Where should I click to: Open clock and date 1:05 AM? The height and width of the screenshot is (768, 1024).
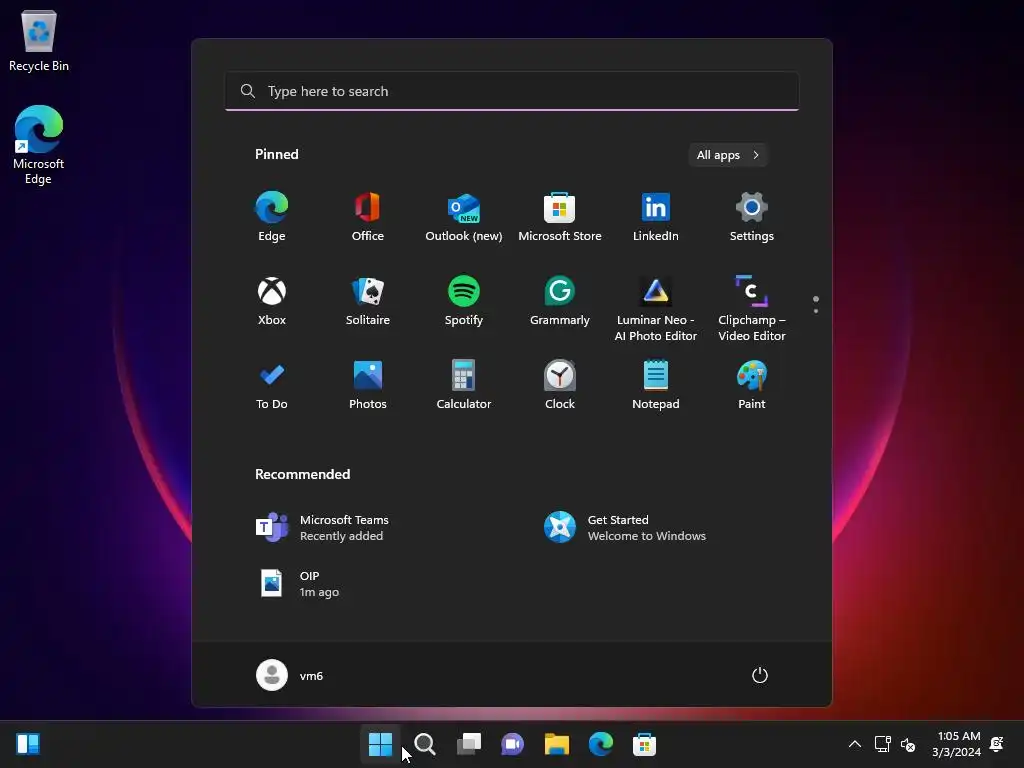(x=957, y=744)
